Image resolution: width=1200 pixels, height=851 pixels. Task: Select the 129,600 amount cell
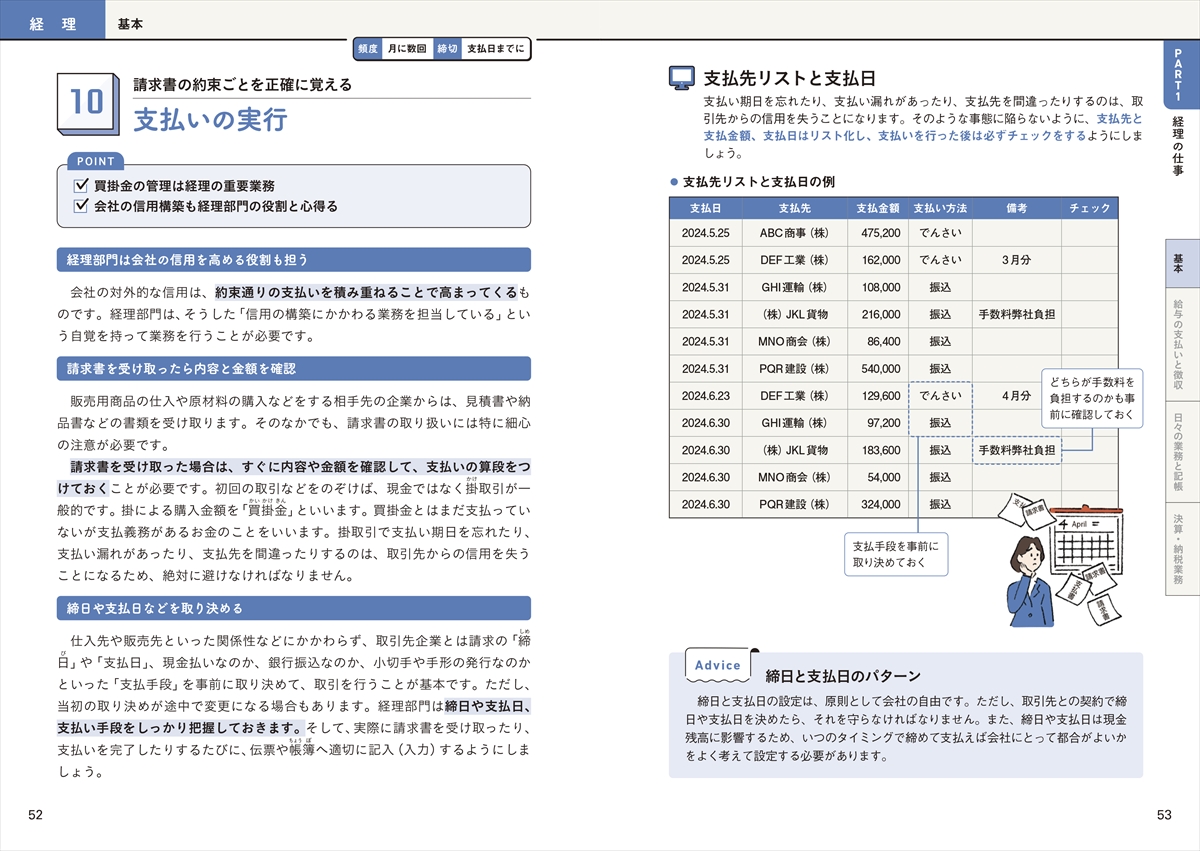pyautogui.click(x=877, y=396)
